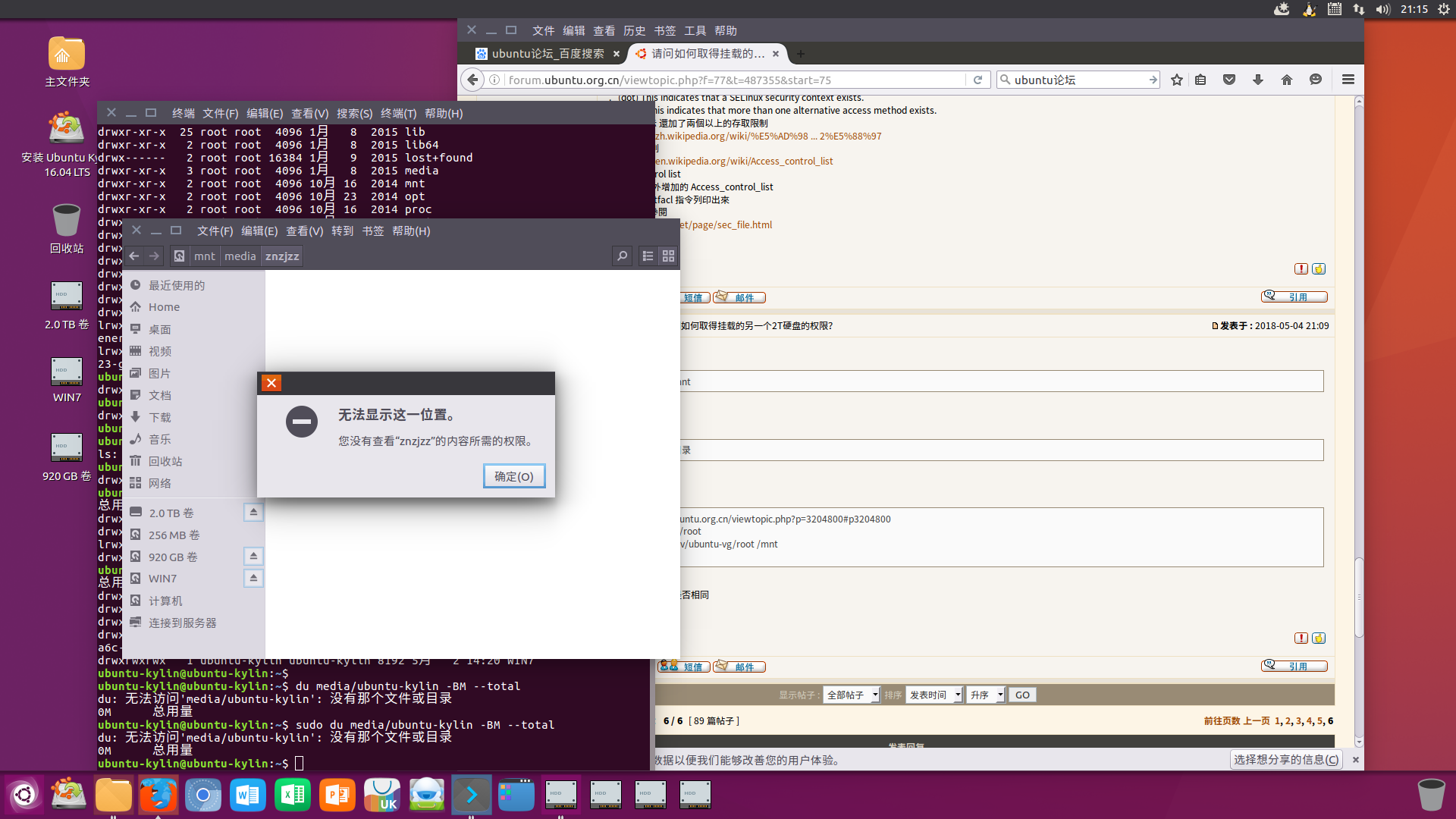1456x819 pixels.
Task: Open 发表时间 sort dropdown
Action: 934,695
